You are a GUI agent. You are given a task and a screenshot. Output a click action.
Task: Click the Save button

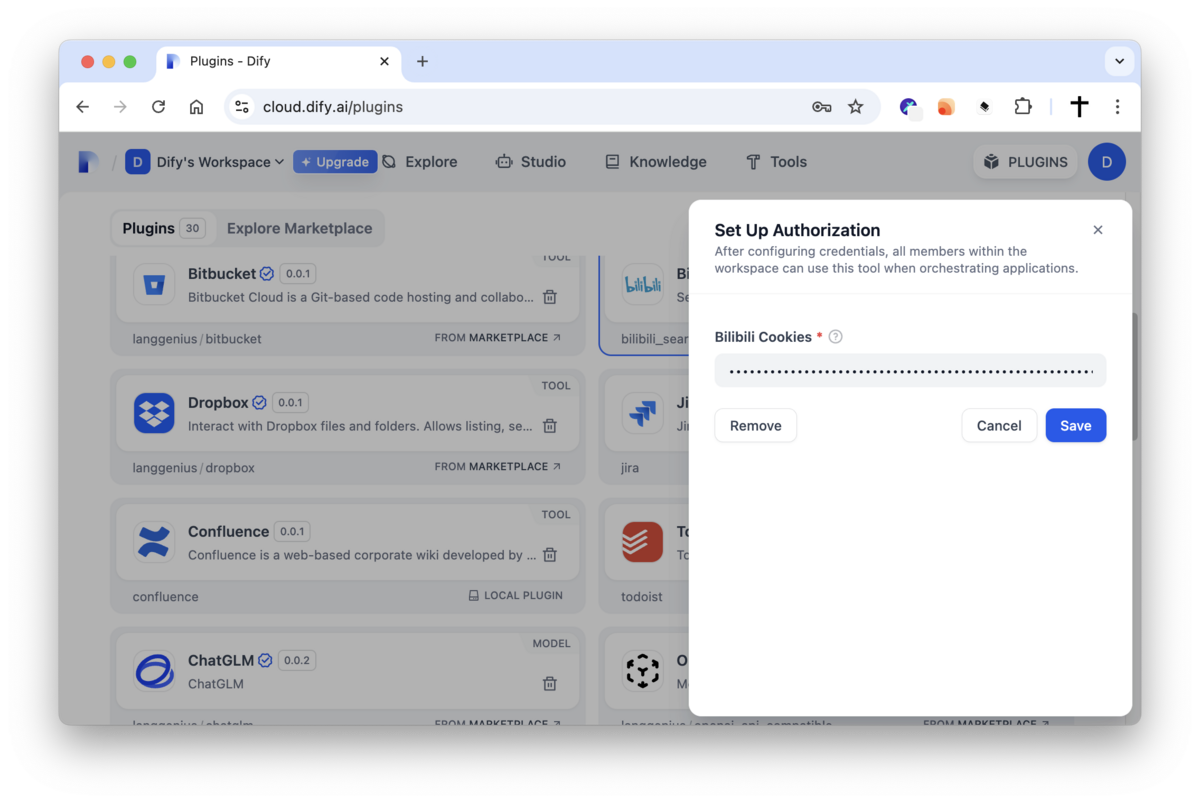point(1075,425)
